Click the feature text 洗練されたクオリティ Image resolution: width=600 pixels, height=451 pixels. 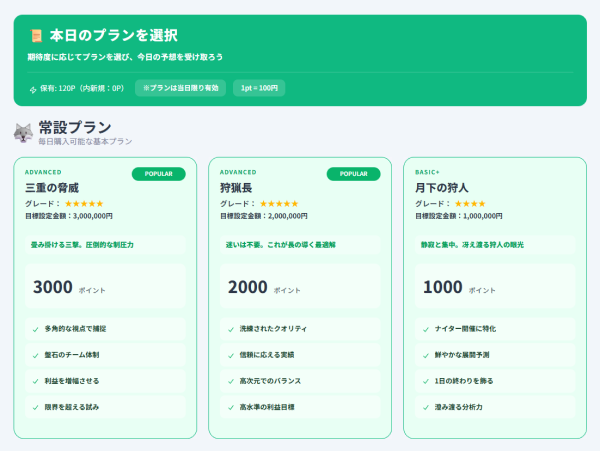coord(273,329)
